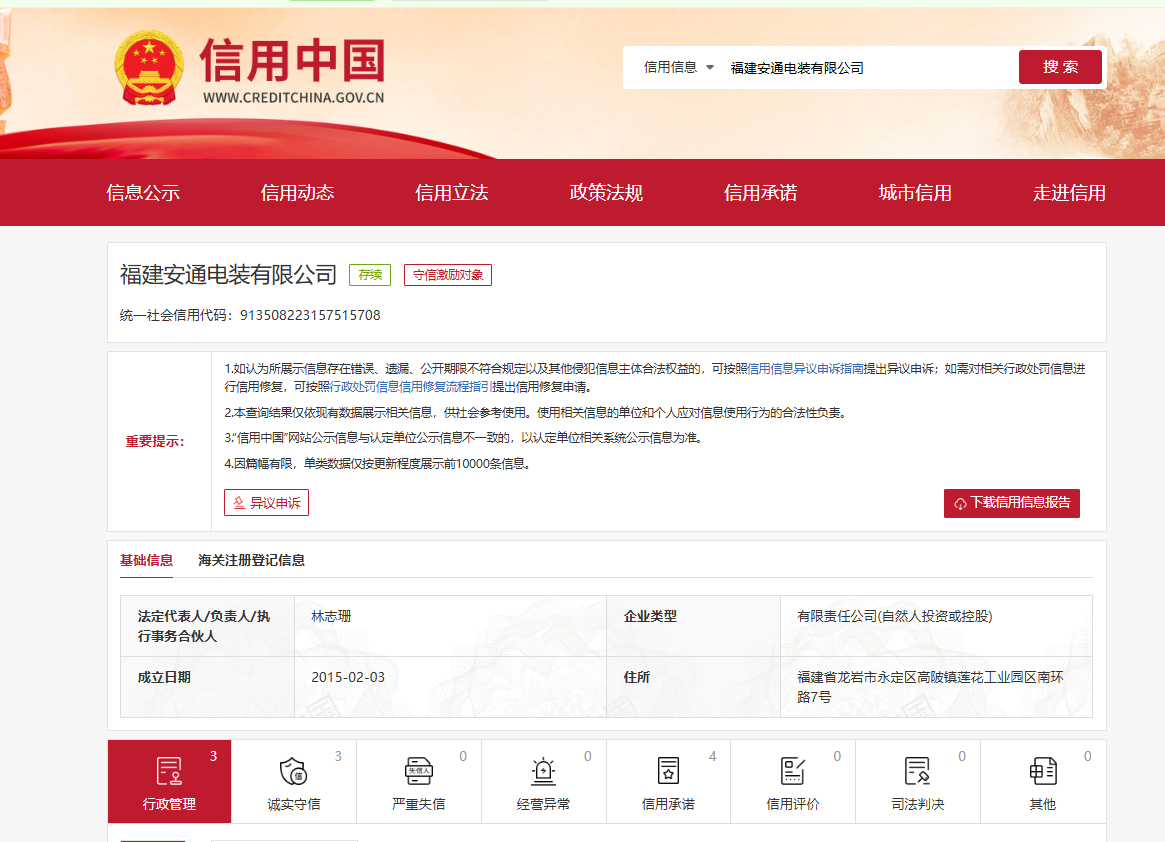
Task: Select the 诚实守信 shield icon
Action: [x=293, y=771]
